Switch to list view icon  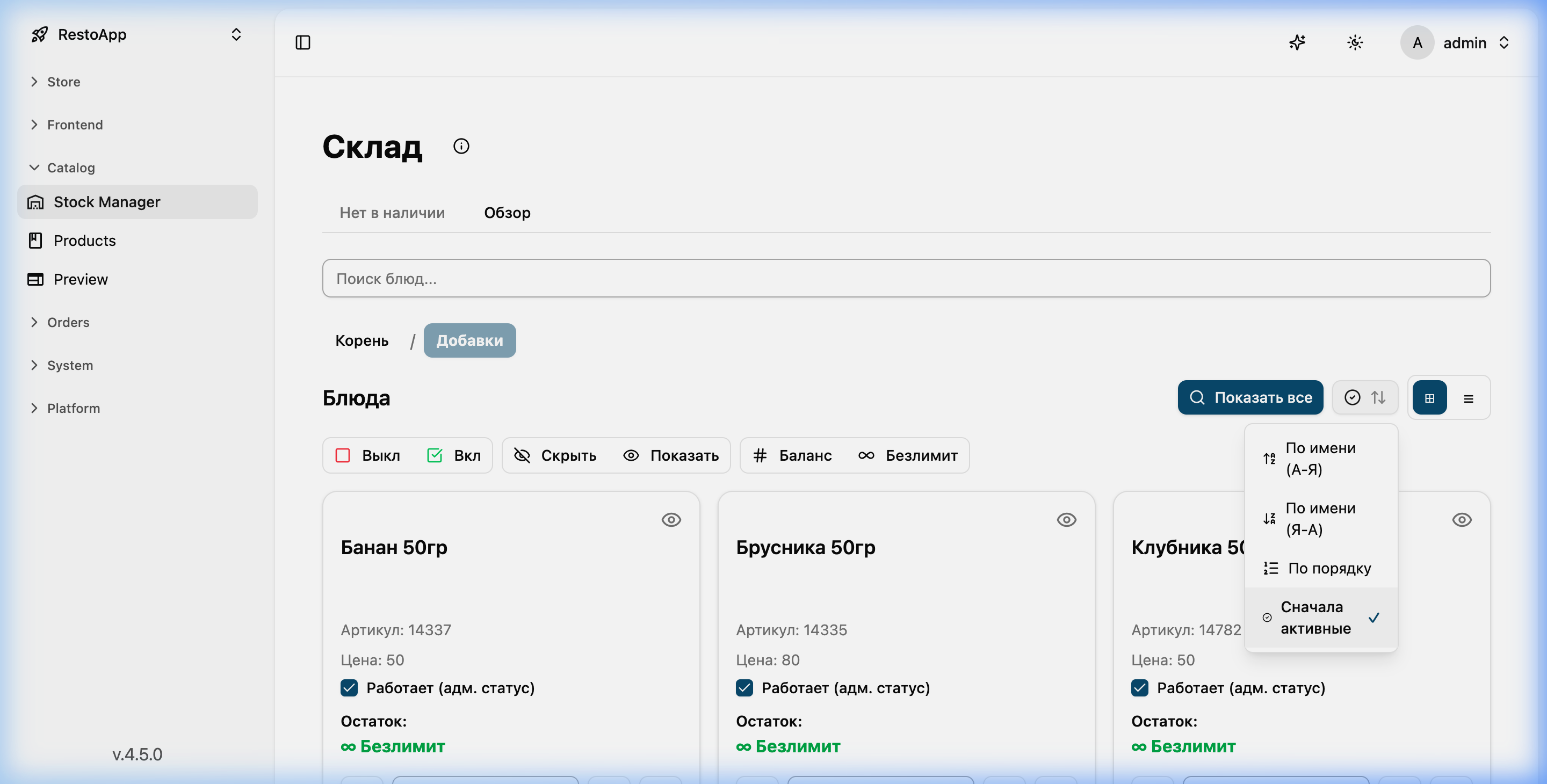1469,398
